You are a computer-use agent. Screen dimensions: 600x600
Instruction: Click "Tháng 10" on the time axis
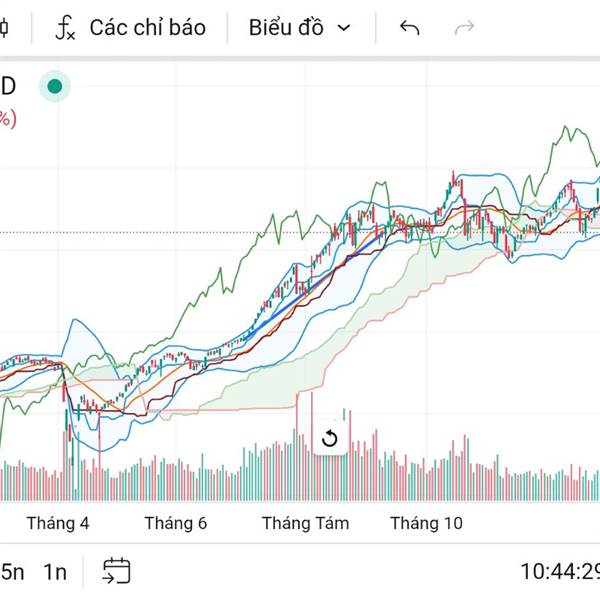[427, 523]
